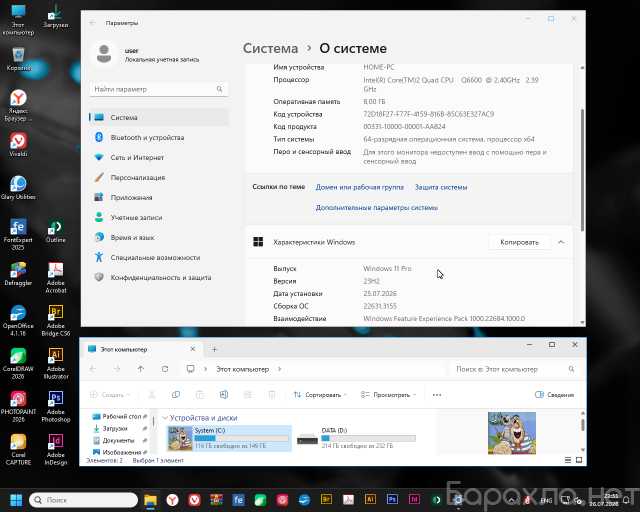Open 'Документы' in Explorer navigation pane

[119, 440]
